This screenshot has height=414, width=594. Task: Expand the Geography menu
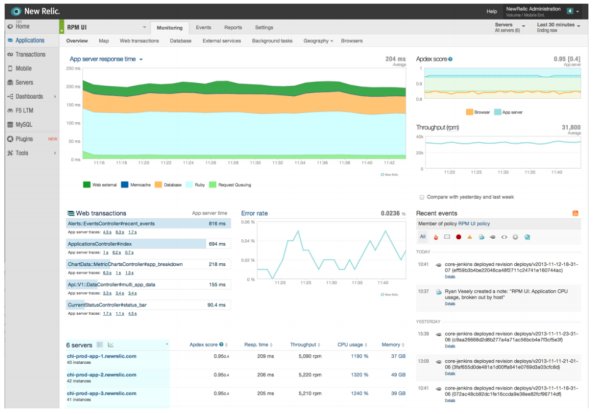coord(318,41)
